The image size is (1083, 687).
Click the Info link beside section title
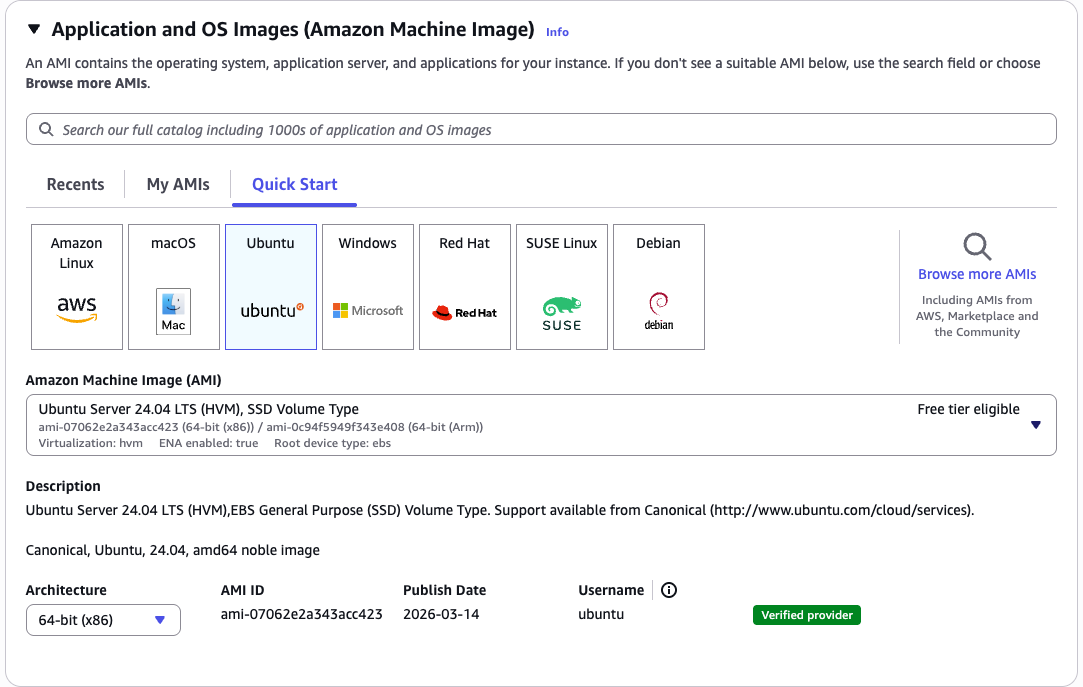tap(557, 32)
